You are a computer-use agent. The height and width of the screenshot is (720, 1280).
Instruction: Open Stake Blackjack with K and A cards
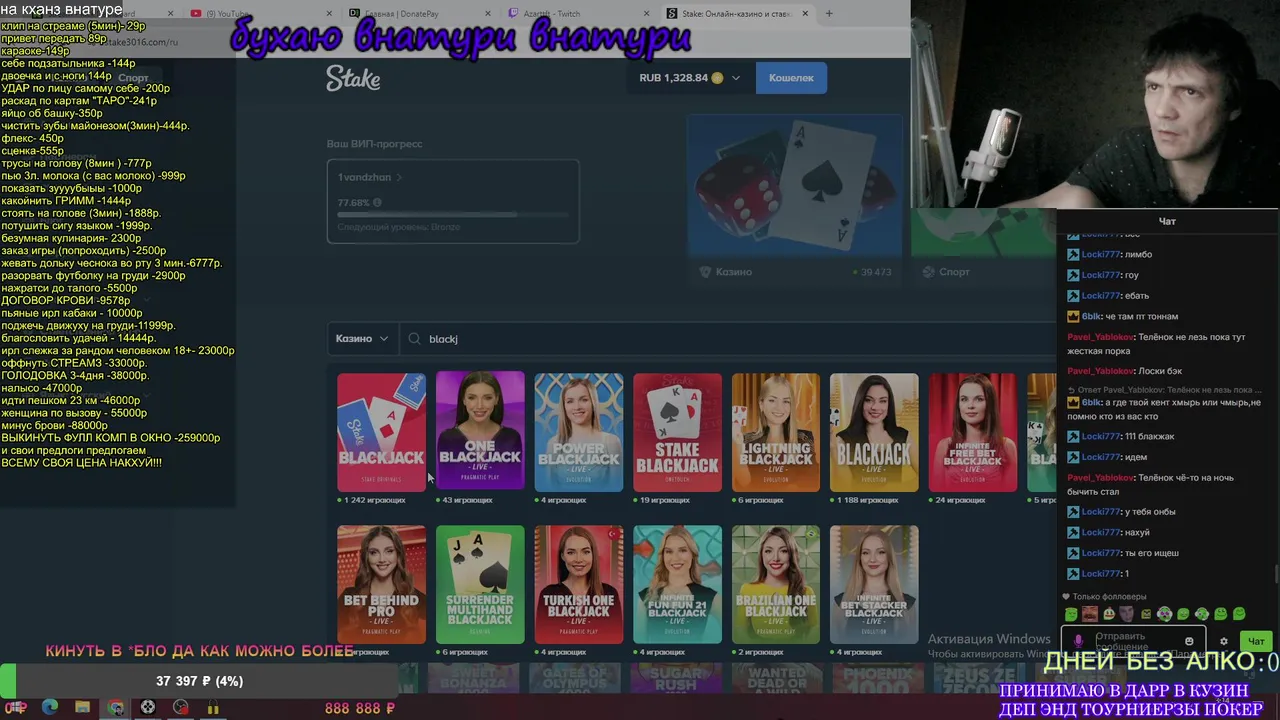pos(677,432)
